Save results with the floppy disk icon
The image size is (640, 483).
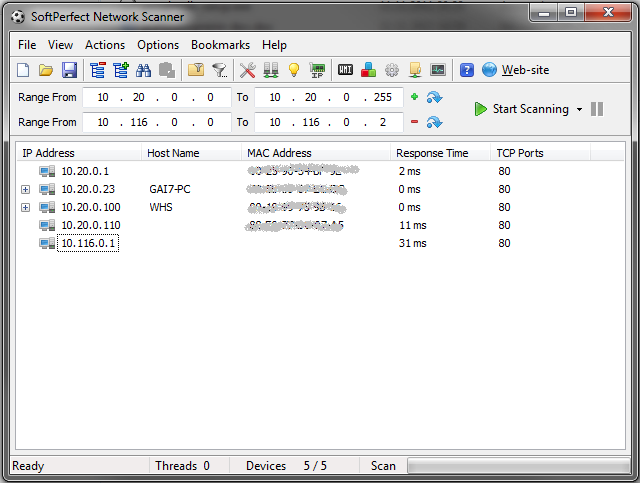69,70
